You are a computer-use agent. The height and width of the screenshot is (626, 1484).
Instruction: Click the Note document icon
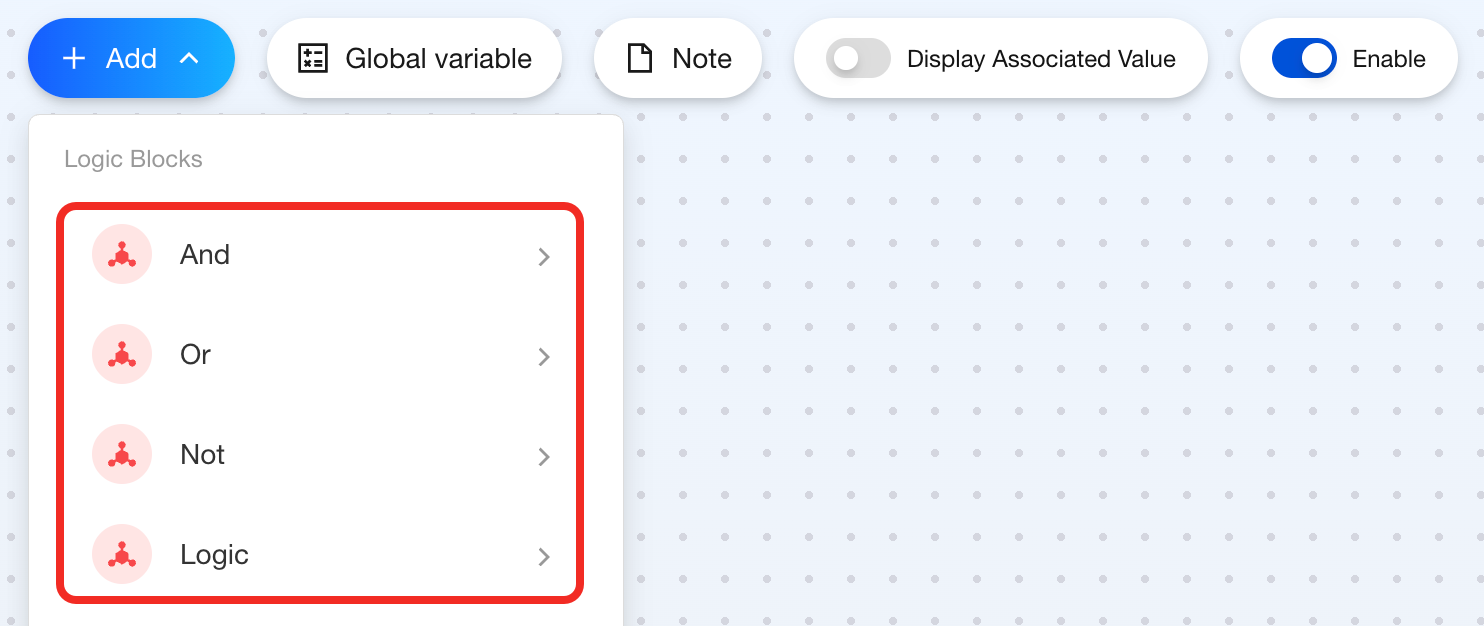tap(639, 58)
